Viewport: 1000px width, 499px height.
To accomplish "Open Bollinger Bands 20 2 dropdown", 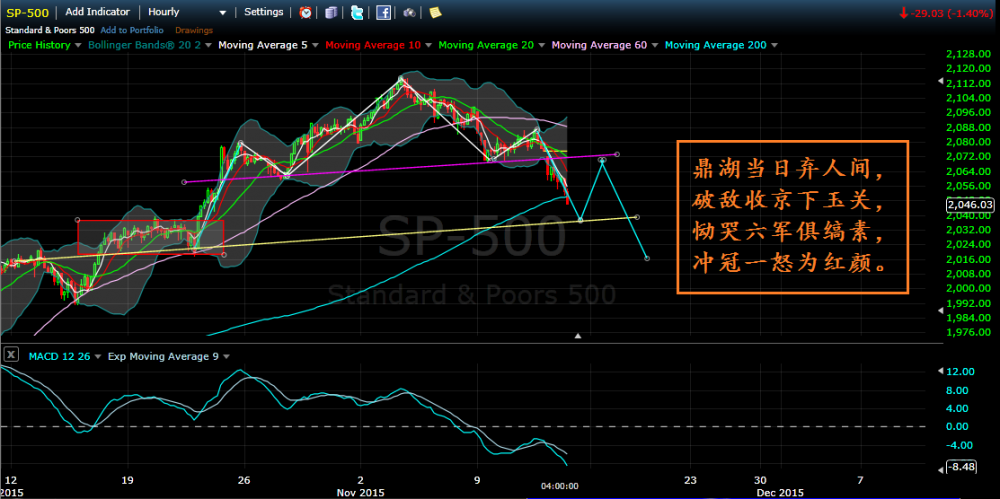I will 209,46.
